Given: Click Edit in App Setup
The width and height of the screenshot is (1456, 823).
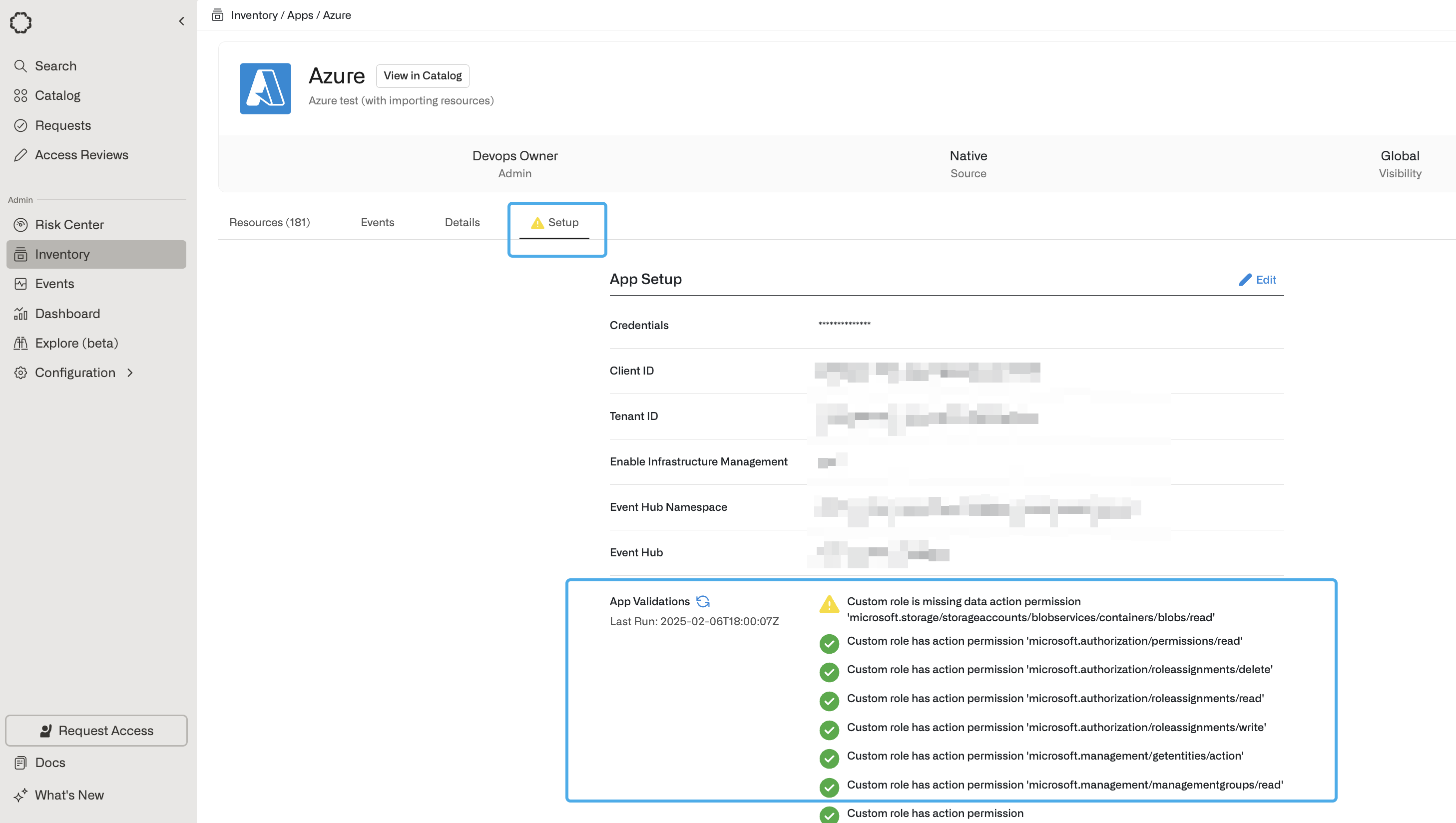Looking at the screenshot, I should (x=1258, y=280).
